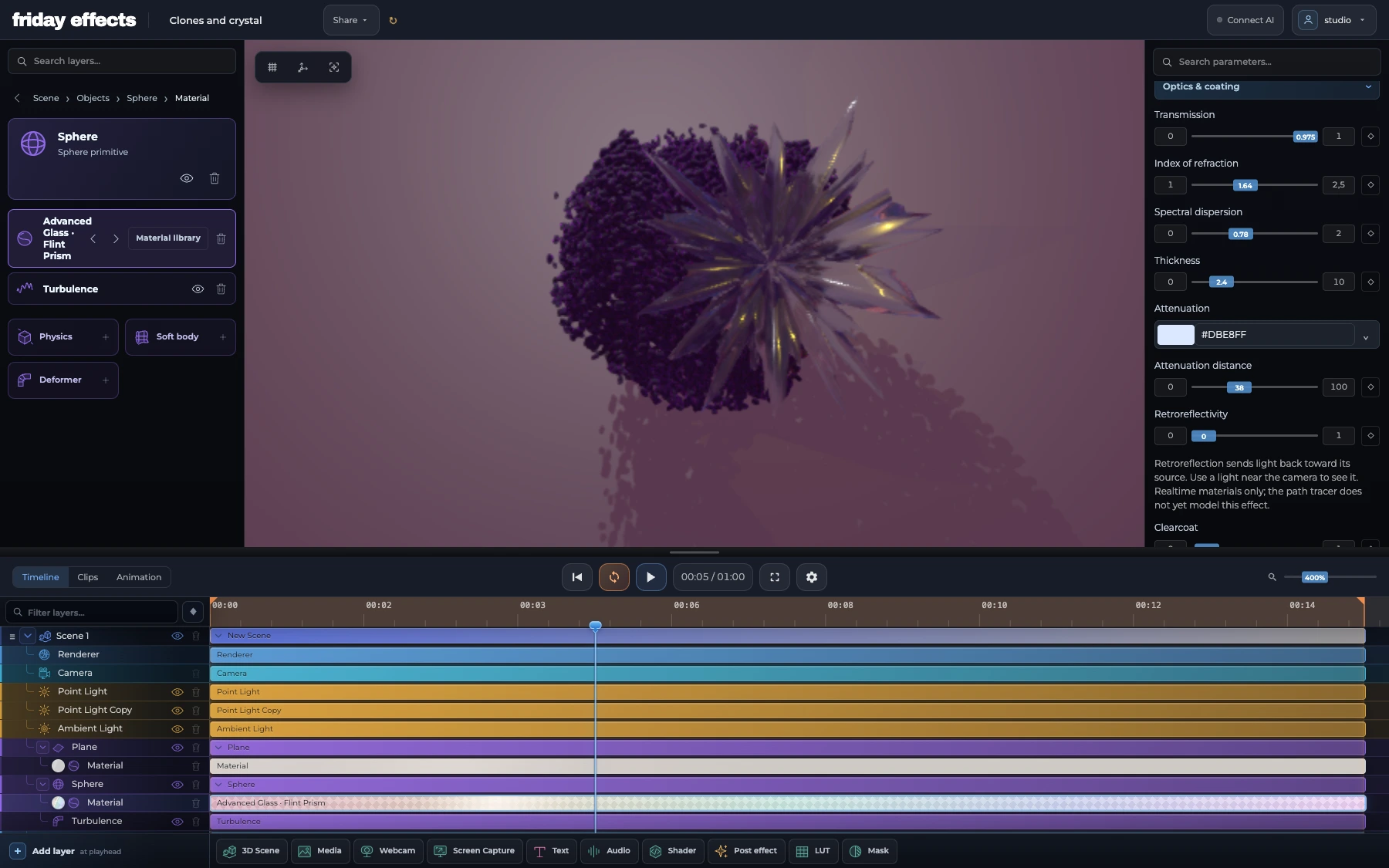Image resolution: width=1389 pixels, height=868 pixels.
Task: Add keyframe for Transmission parameter
Action: (x=1370, y=137)
